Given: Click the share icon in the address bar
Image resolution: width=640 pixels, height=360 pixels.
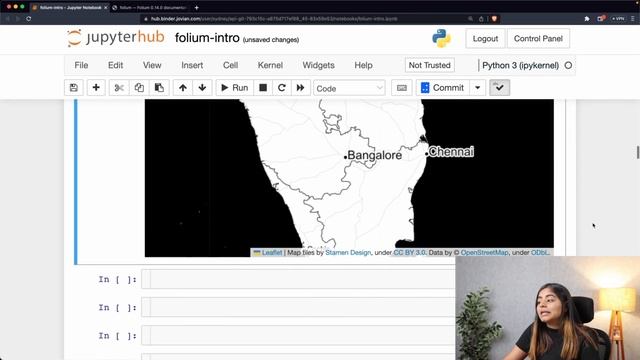Looking at the screenshot, I should pos(481,19).
